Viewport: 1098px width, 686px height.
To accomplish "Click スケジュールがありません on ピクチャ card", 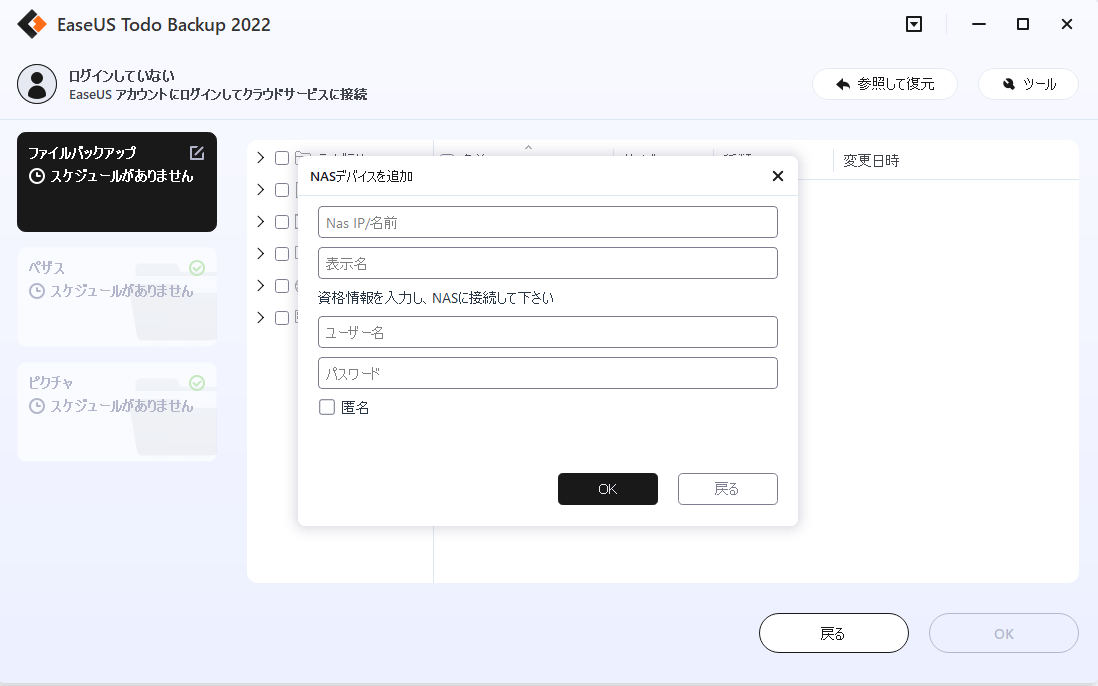I will point(121,406).
